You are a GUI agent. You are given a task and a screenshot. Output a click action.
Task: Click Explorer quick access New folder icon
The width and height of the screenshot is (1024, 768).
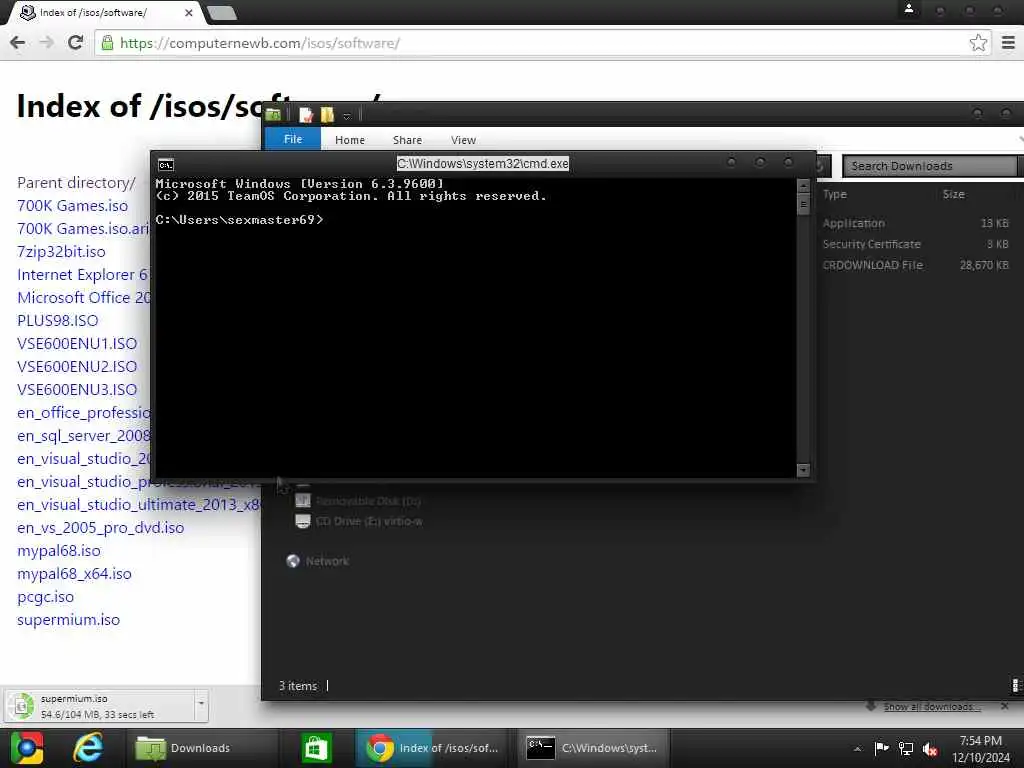[x=327, y=116]
